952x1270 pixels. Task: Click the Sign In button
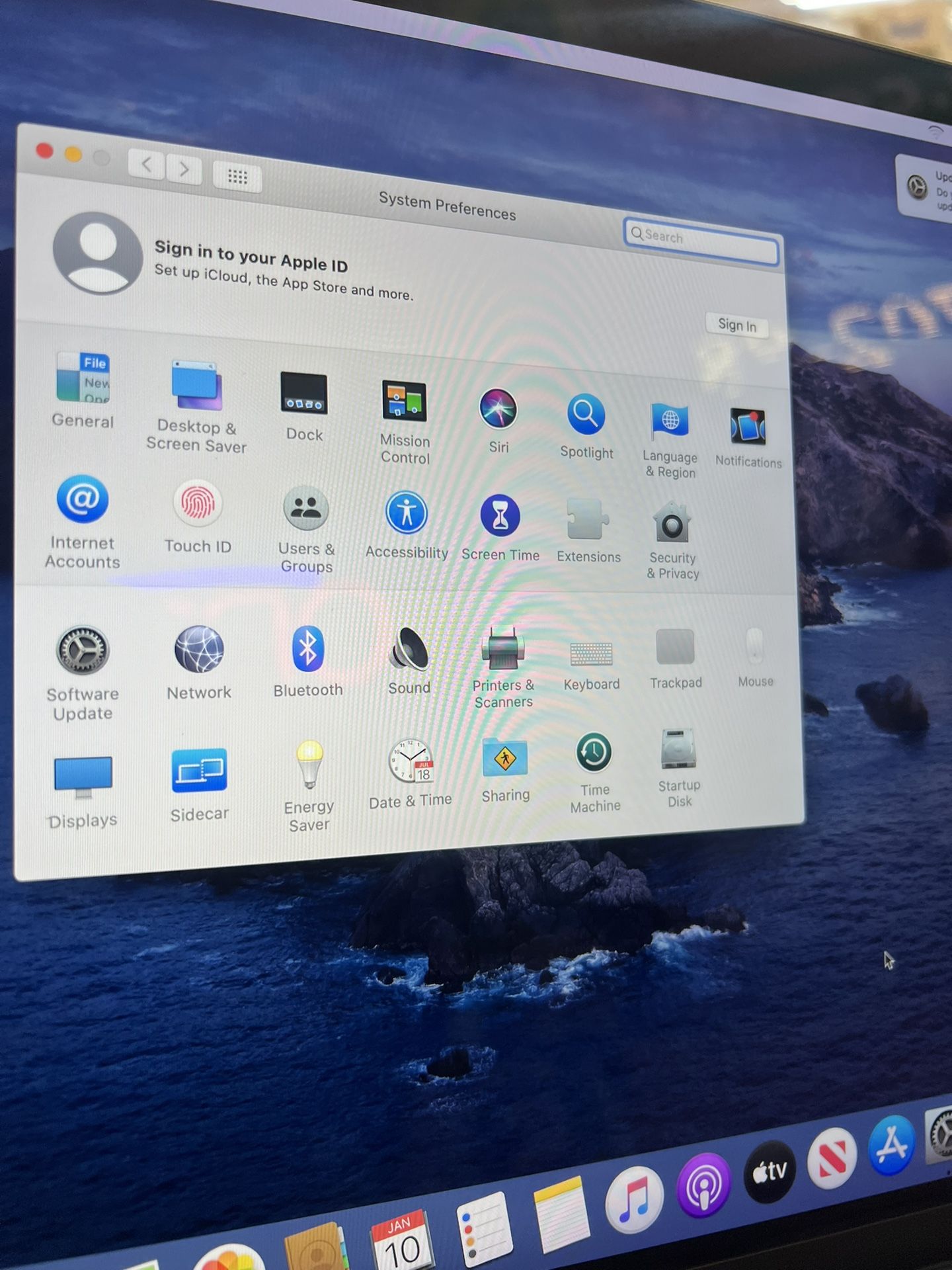click(x=737, y=325)
